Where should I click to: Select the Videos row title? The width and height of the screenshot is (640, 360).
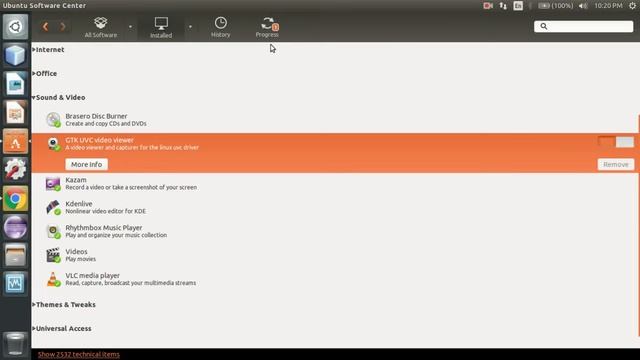click(76, 251)
